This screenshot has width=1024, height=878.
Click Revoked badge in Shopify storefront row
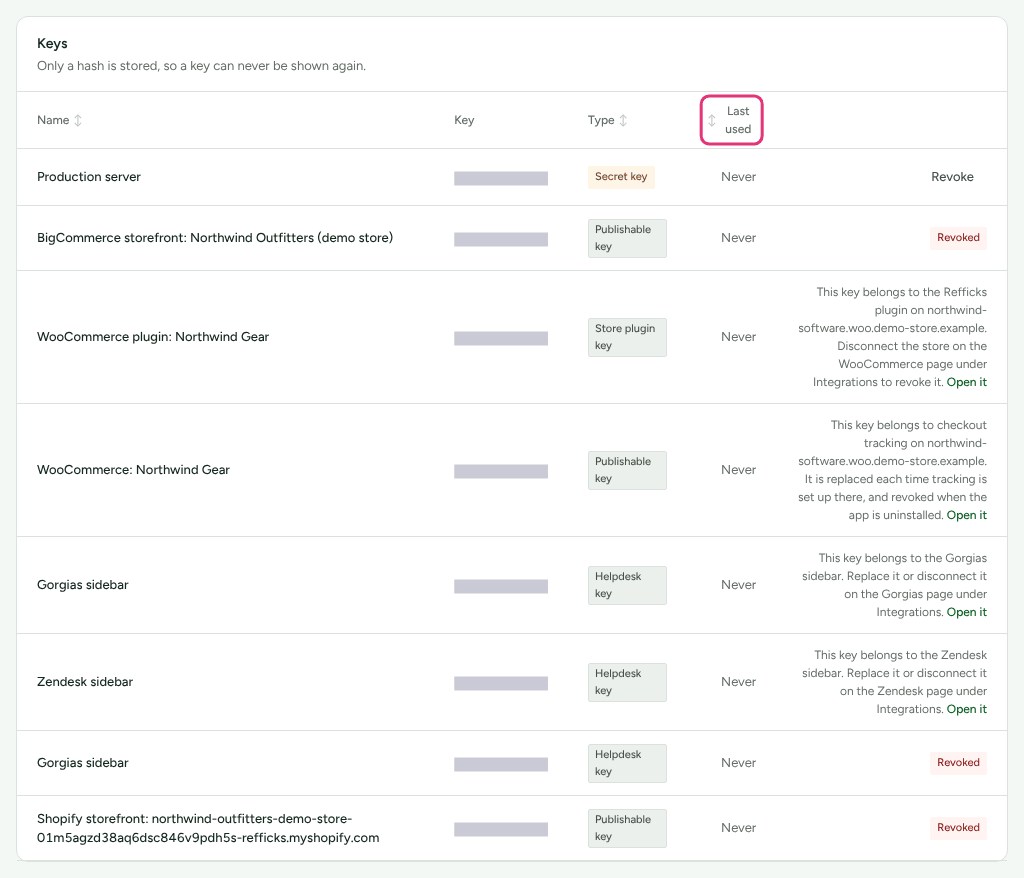[958, 828]
